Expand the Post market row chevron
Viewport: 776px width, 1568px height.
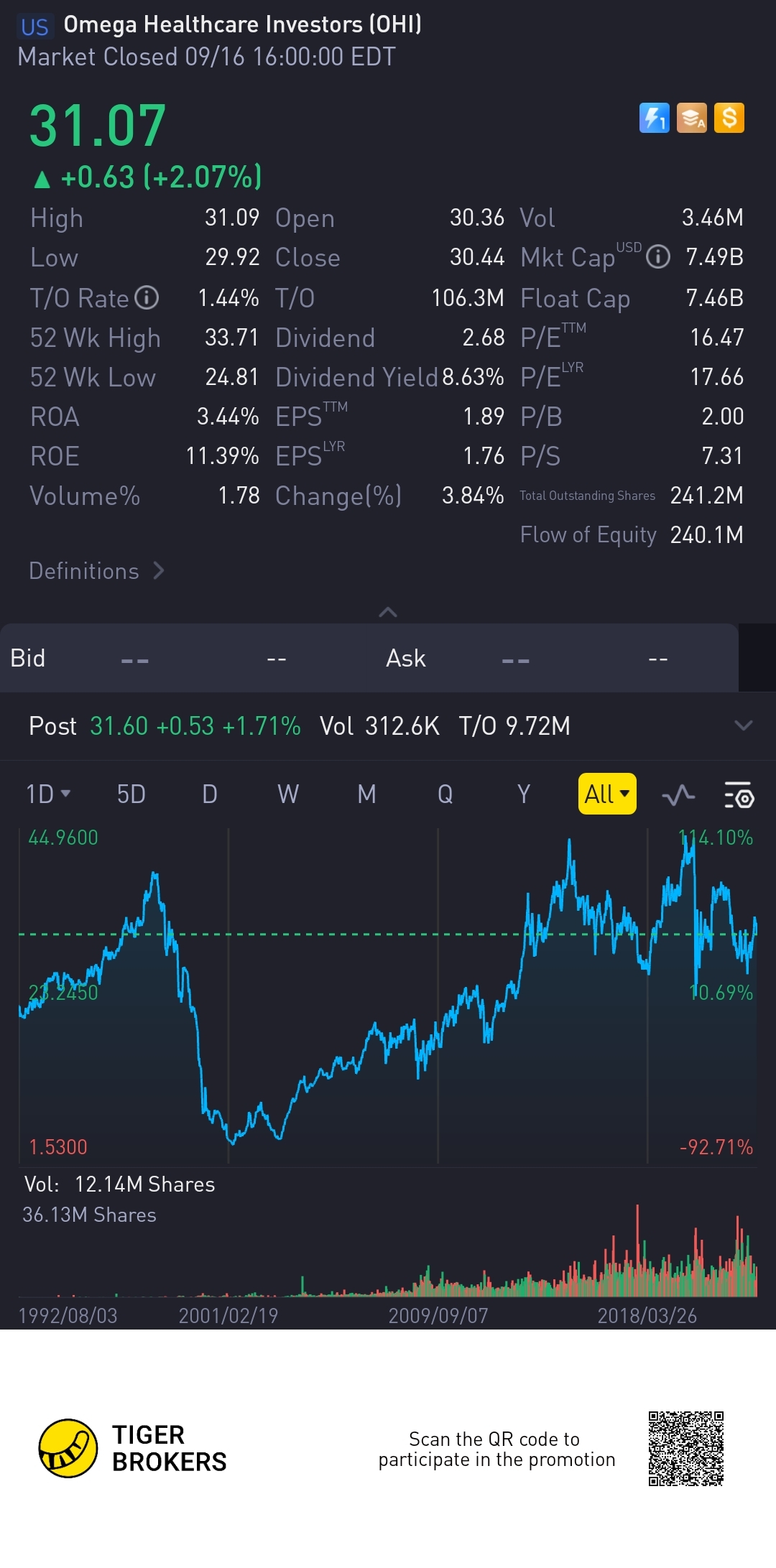point(744,725)
